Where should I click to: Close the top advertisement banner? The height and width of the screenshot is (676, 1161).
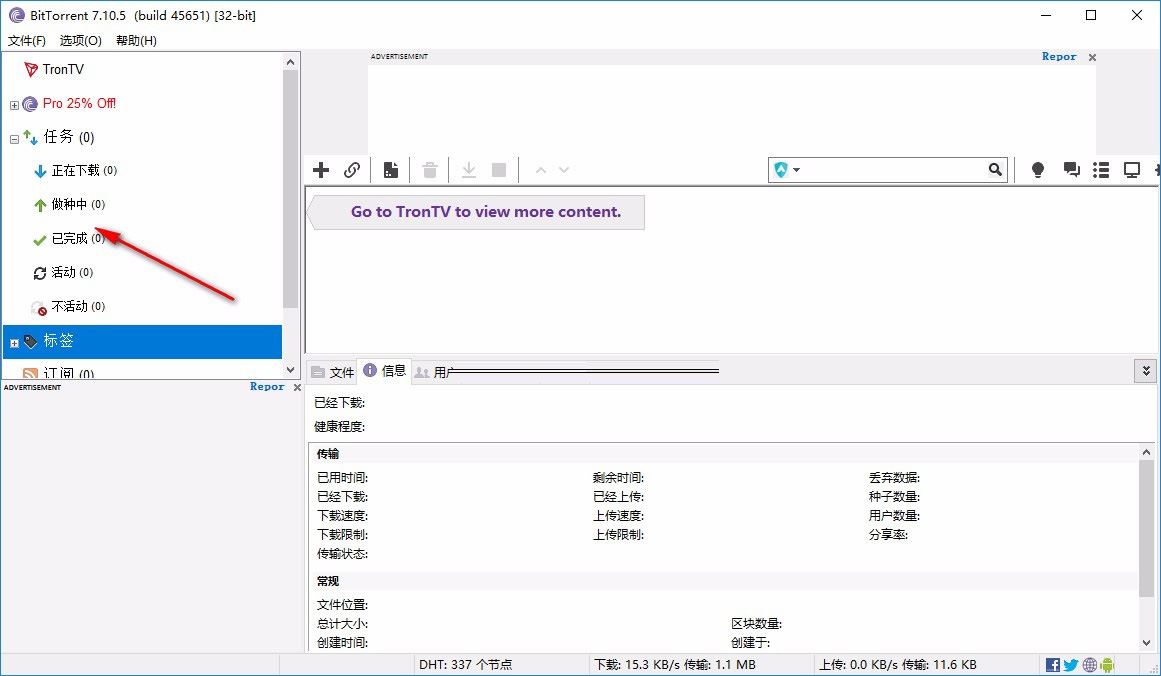[1092, 57]
